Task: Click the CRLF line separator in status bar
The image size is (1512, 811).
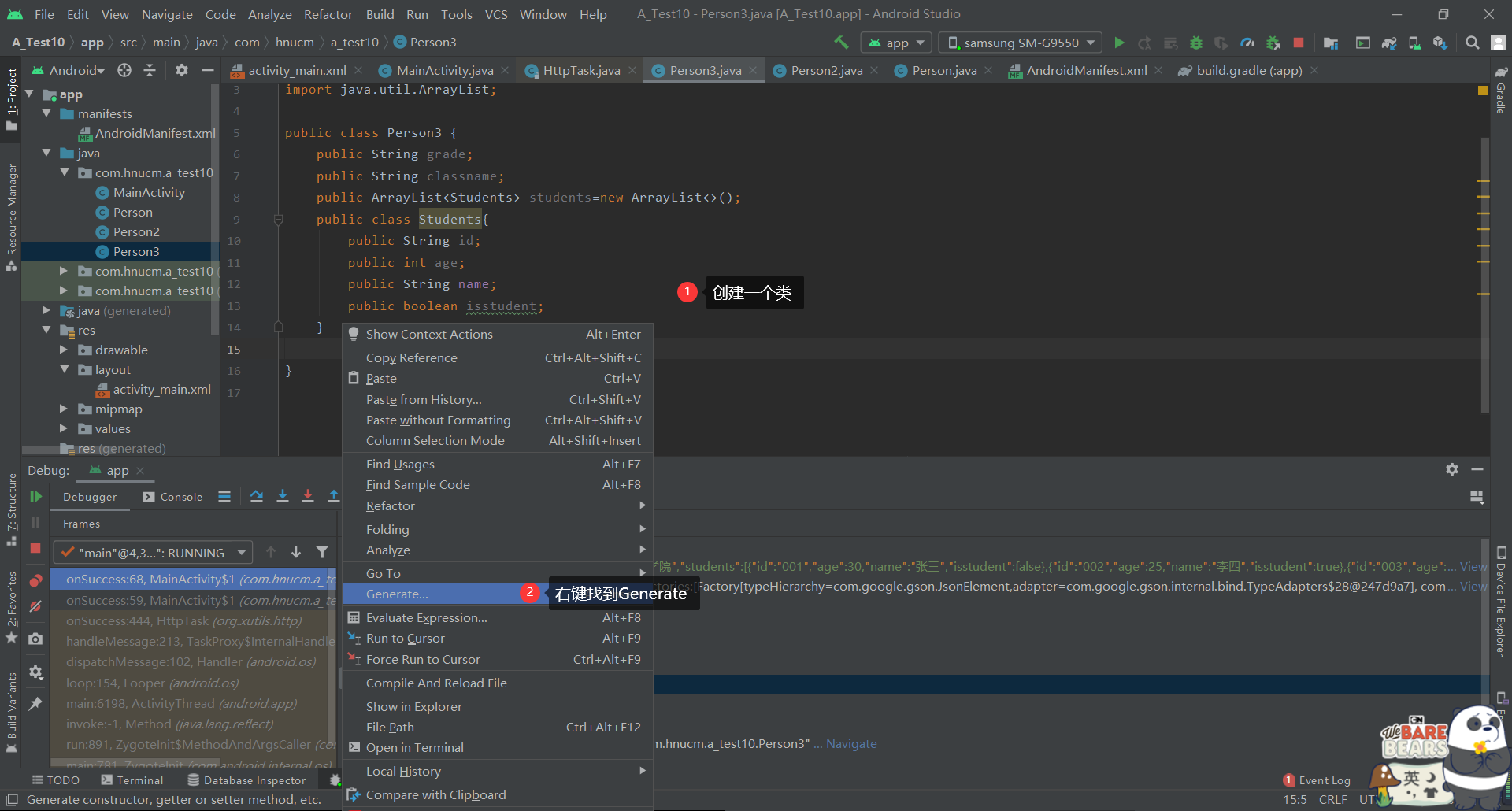Action: click(1332, 799)
